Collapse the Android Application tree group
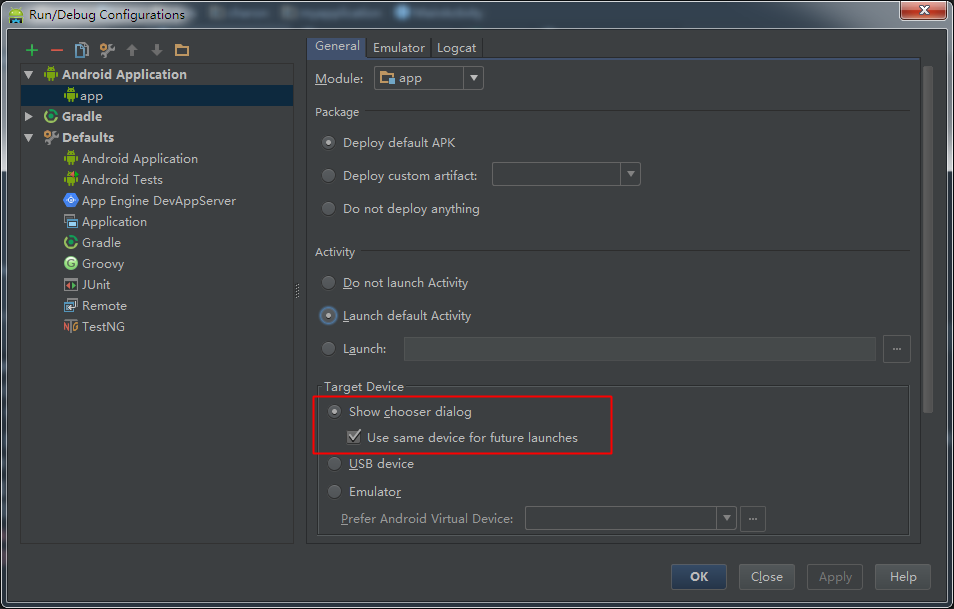 (29, 75)
